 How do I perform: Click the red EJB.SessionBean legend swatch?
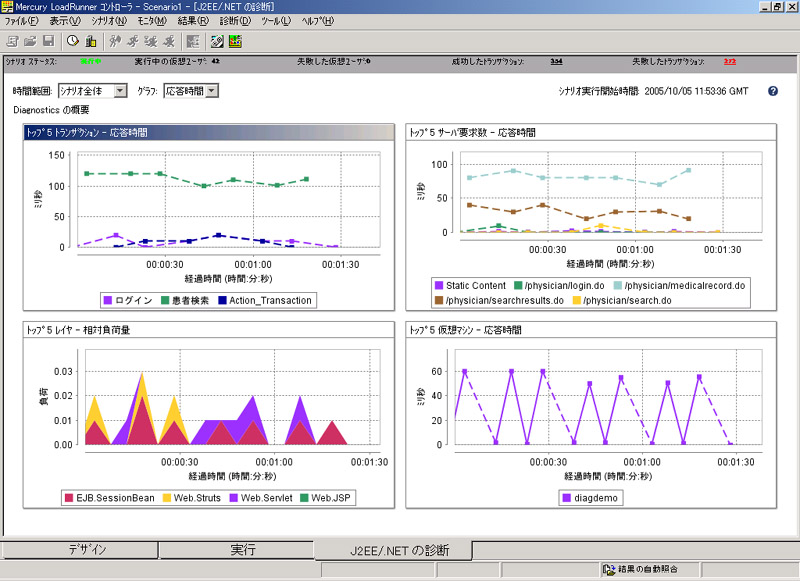click(69, 498)
